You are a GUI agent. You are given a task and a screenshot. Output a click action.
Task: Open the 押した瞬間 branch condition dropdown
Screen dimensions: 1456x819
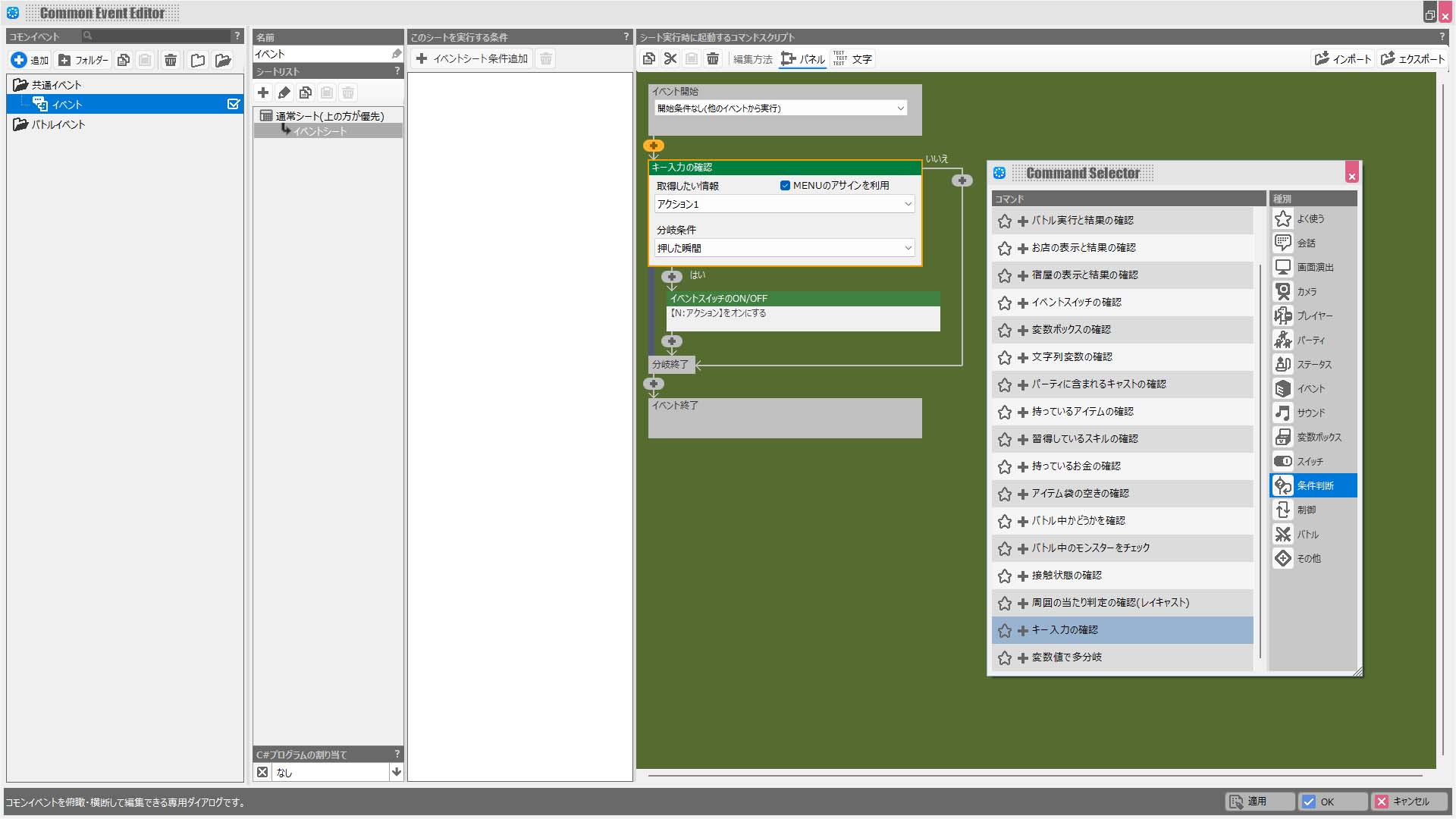click(x=784, y=248)
